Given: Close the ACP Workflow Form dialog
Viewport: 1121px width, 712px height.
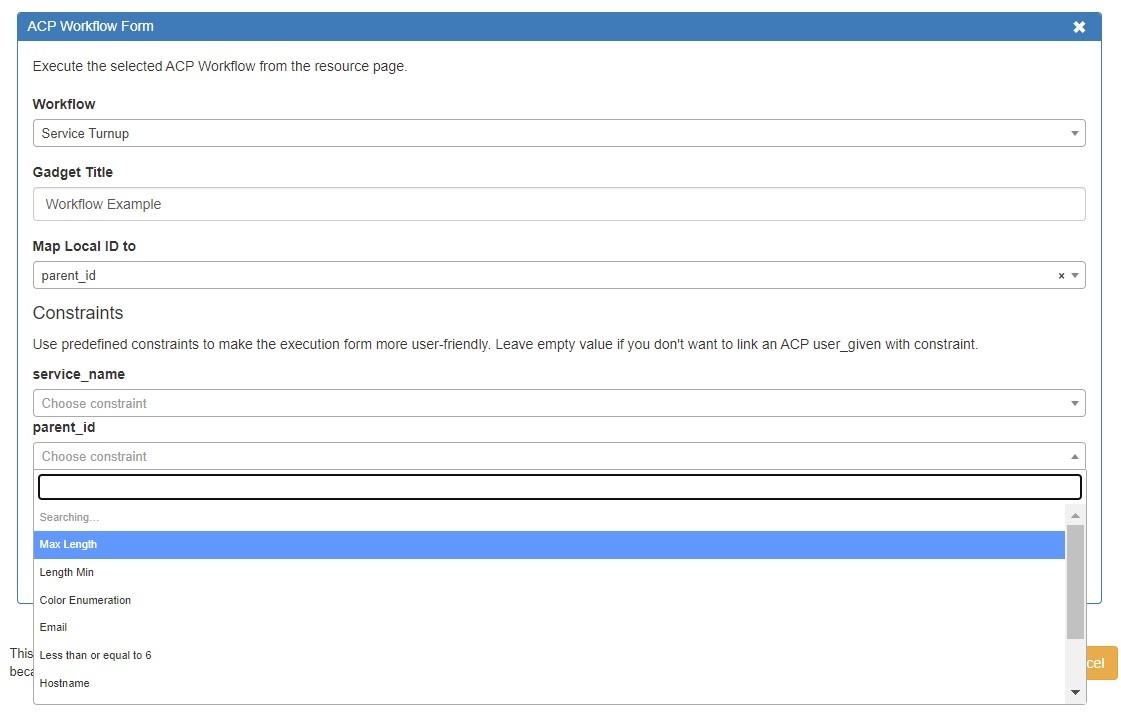Looking at the screenshot, I should pos(1079,27).
